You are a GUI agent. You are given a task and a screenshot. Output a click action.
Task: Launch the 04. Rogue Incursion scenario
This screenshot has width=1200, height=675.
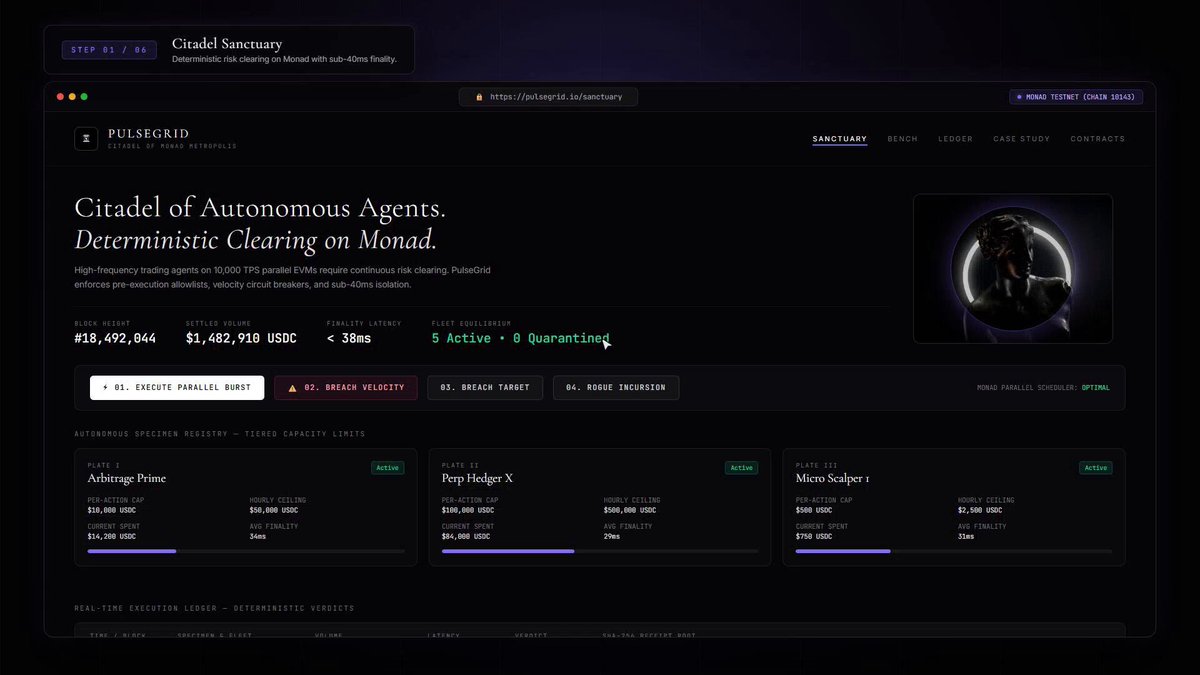coord(616,388)
